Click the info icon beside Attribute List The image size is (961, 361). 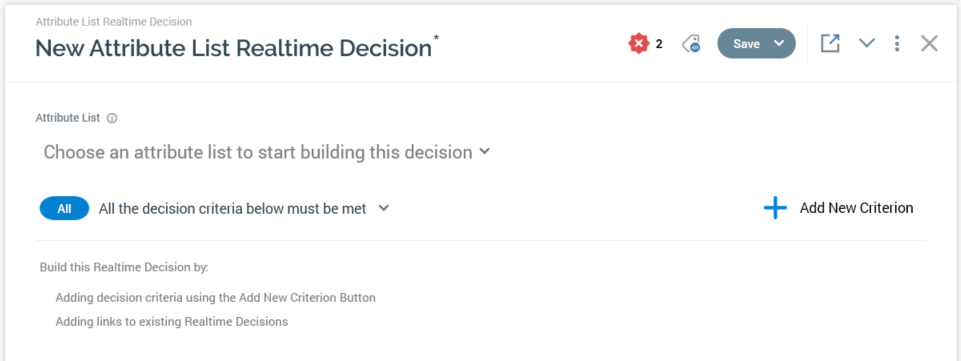(x=112, y=118)
